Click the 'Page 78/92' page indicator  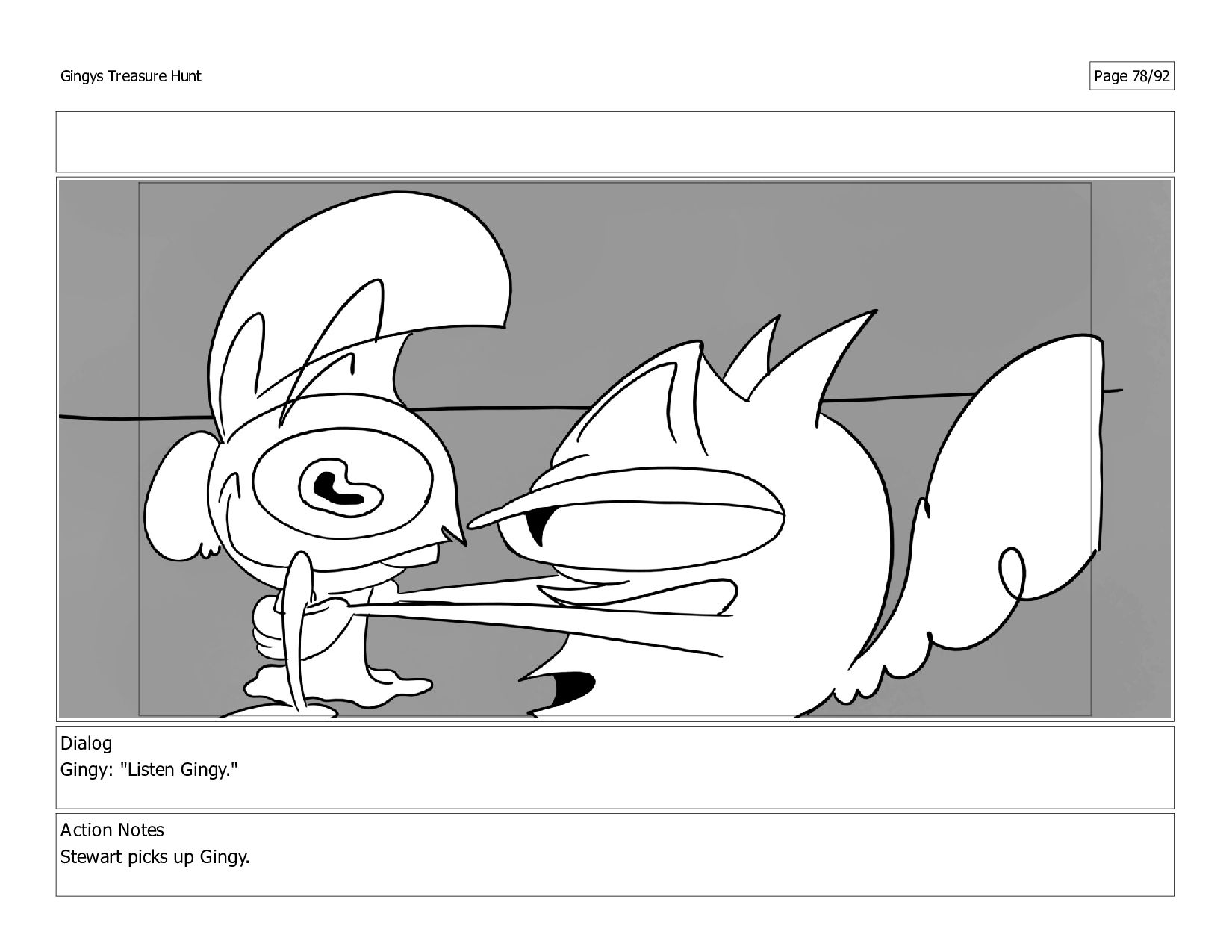pos(1131,76)
